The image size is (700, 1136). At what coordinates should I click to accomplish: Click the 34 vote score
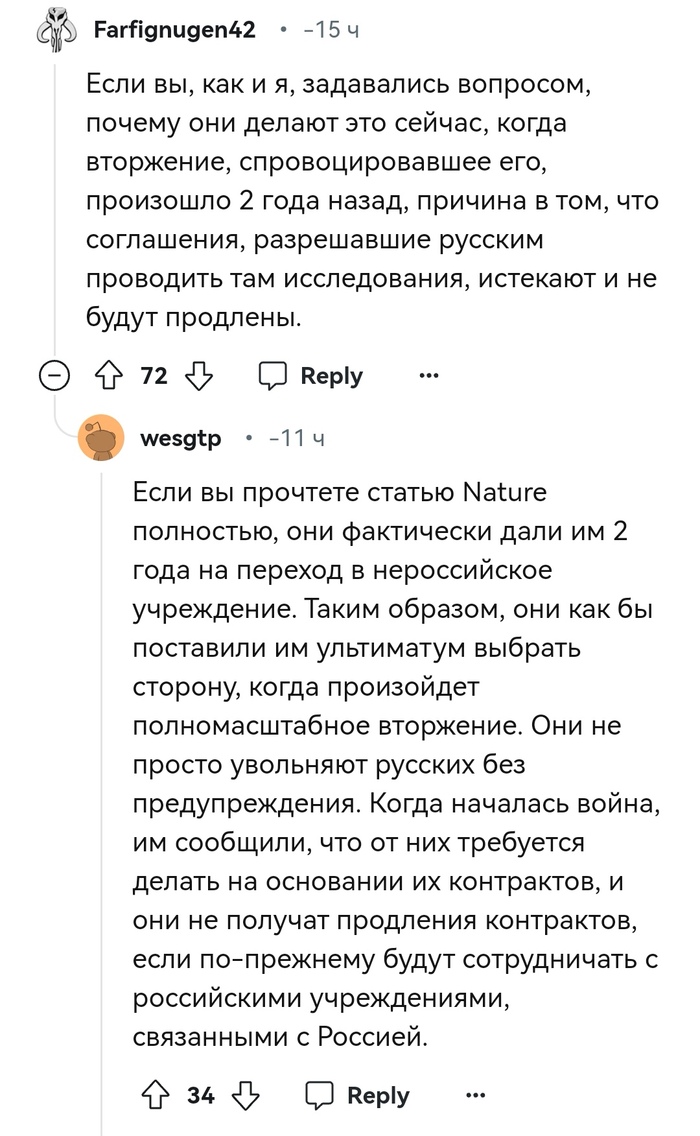pyautogui.click(x=200, y=1096)
